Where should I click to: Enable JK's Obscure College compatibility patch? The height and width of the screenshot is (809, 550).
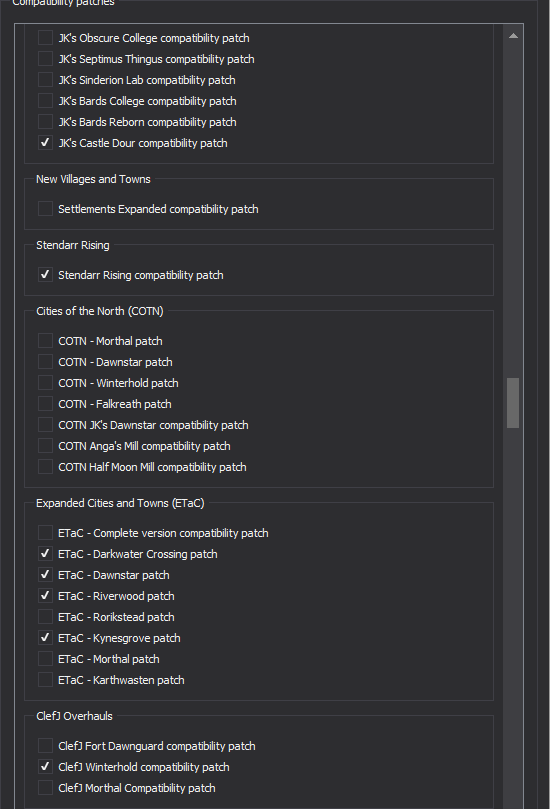point(45,38)
